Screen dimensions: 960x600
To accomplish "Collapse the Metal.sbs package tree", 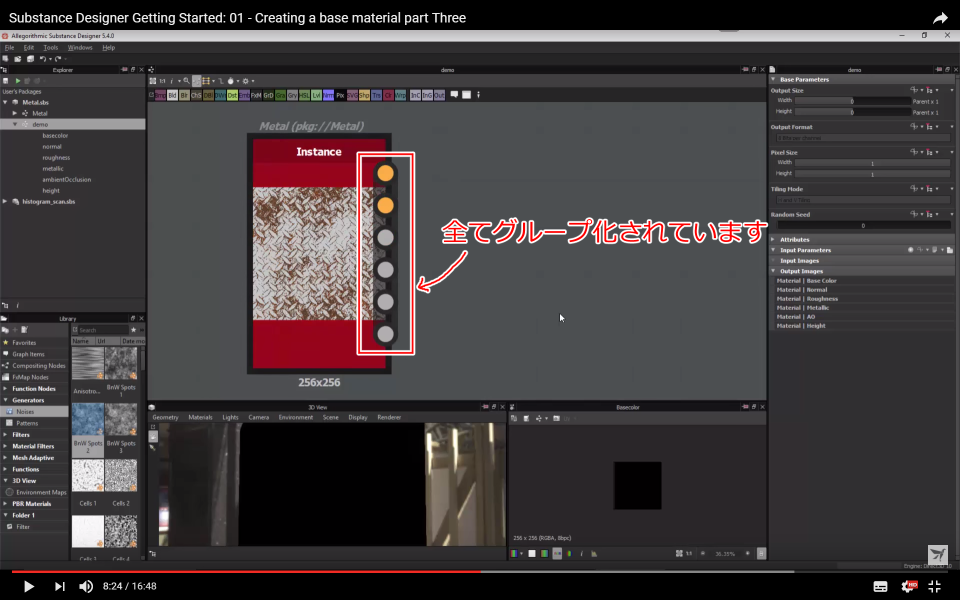I will tap(6, 102).
